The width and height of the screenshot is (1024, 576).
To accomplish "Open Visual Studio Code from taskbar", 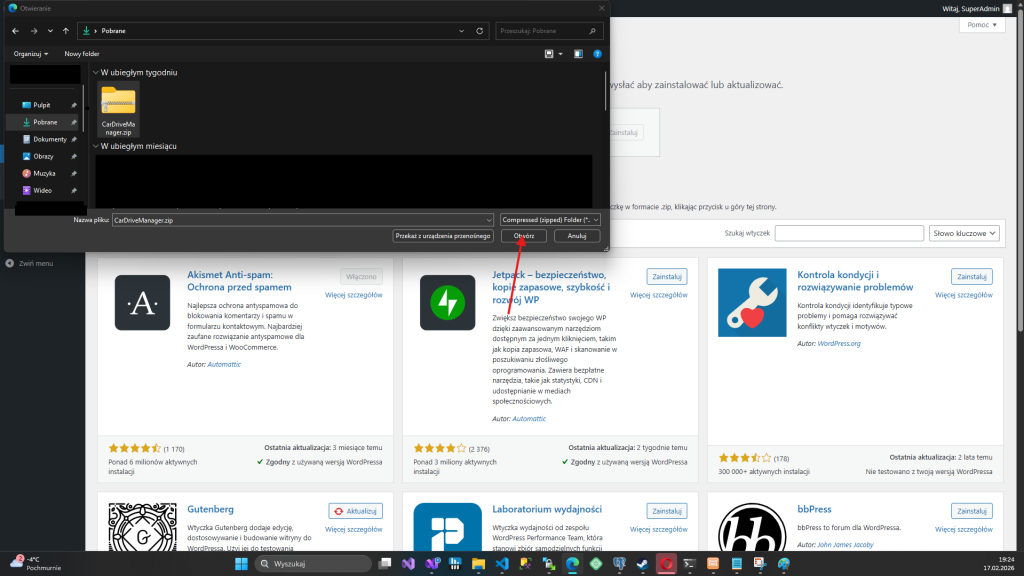I will point(502,564).
